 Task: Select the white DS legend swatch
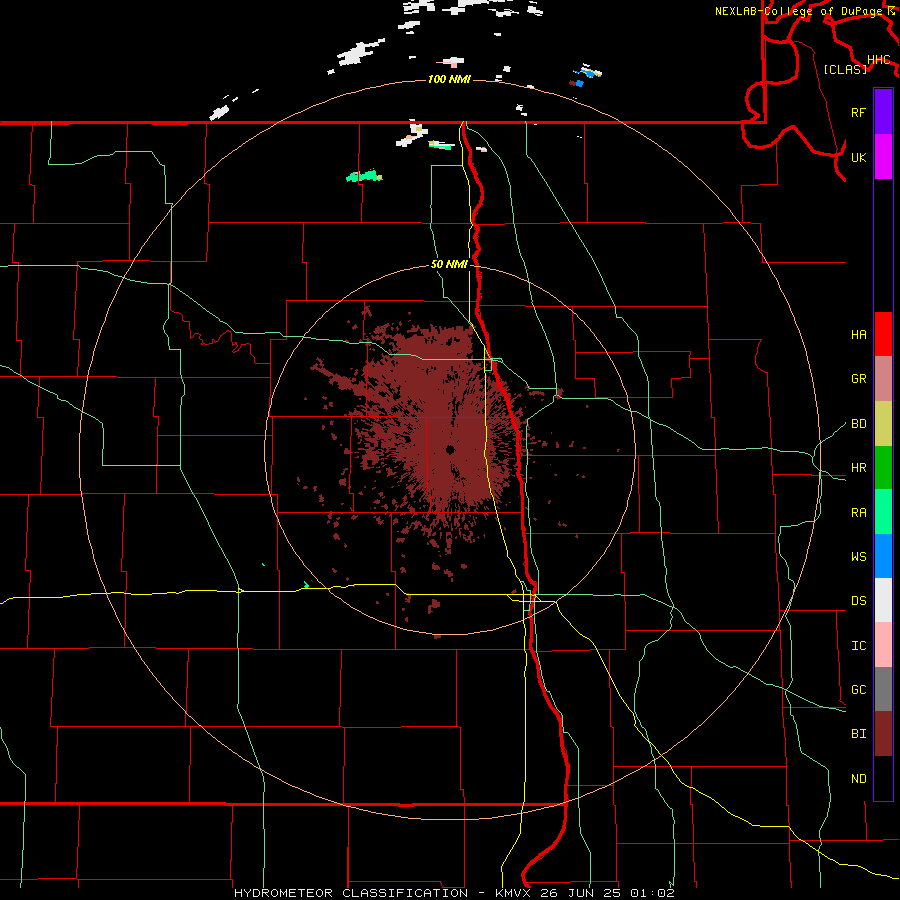click(x=883, y=600)
